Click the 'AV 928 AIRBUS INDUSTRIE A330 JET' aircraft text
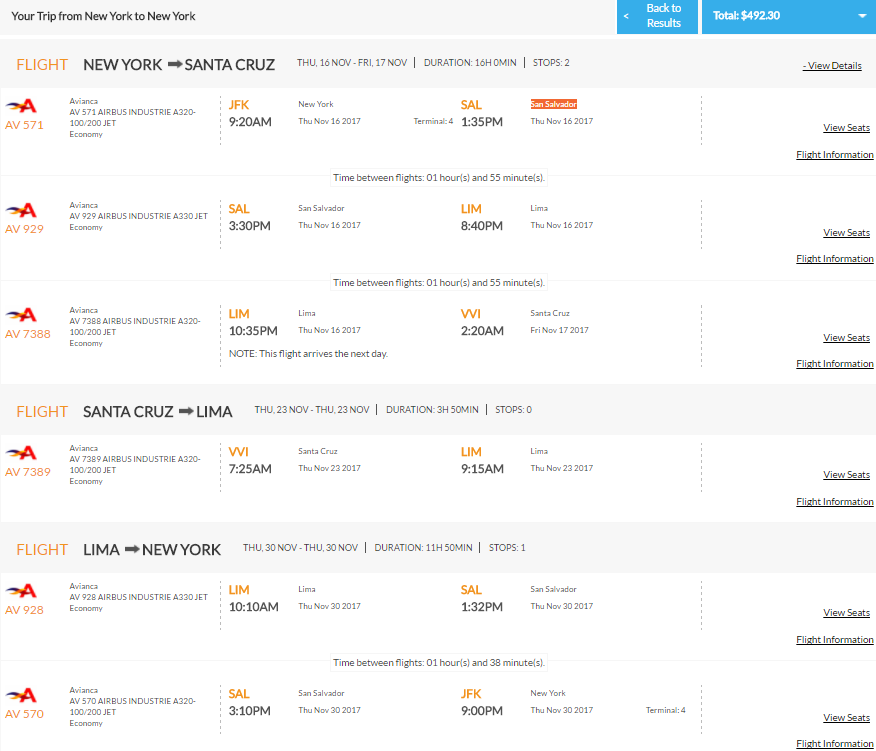This screenshot has height=751, width=876. [139, 597]
